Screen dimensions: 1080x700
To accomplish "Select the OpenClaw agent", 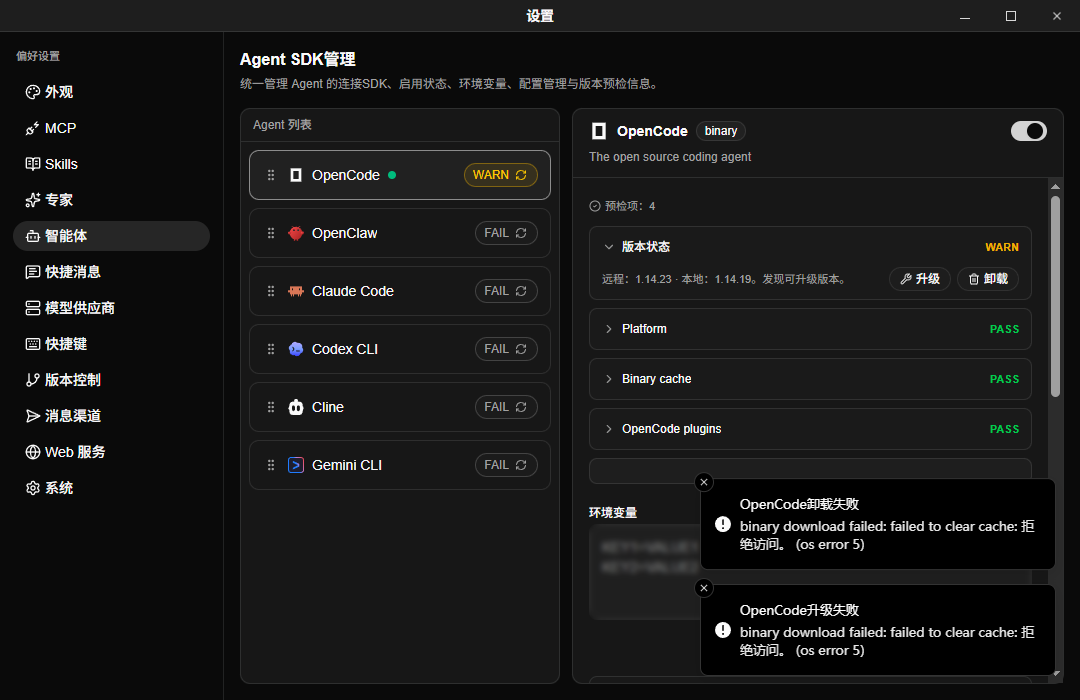I will point(399,233).
